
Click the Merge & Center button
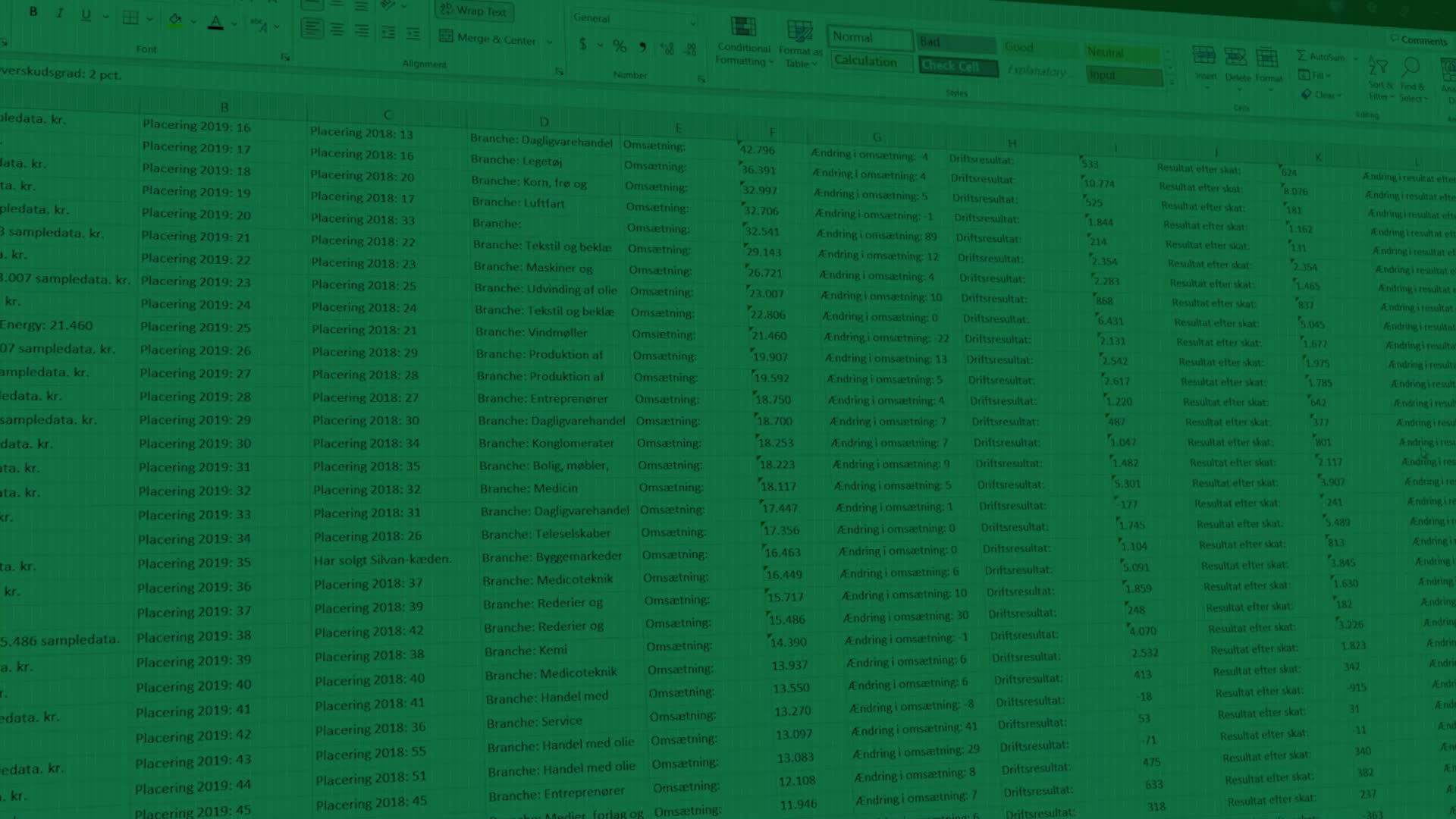pos(488,38)
